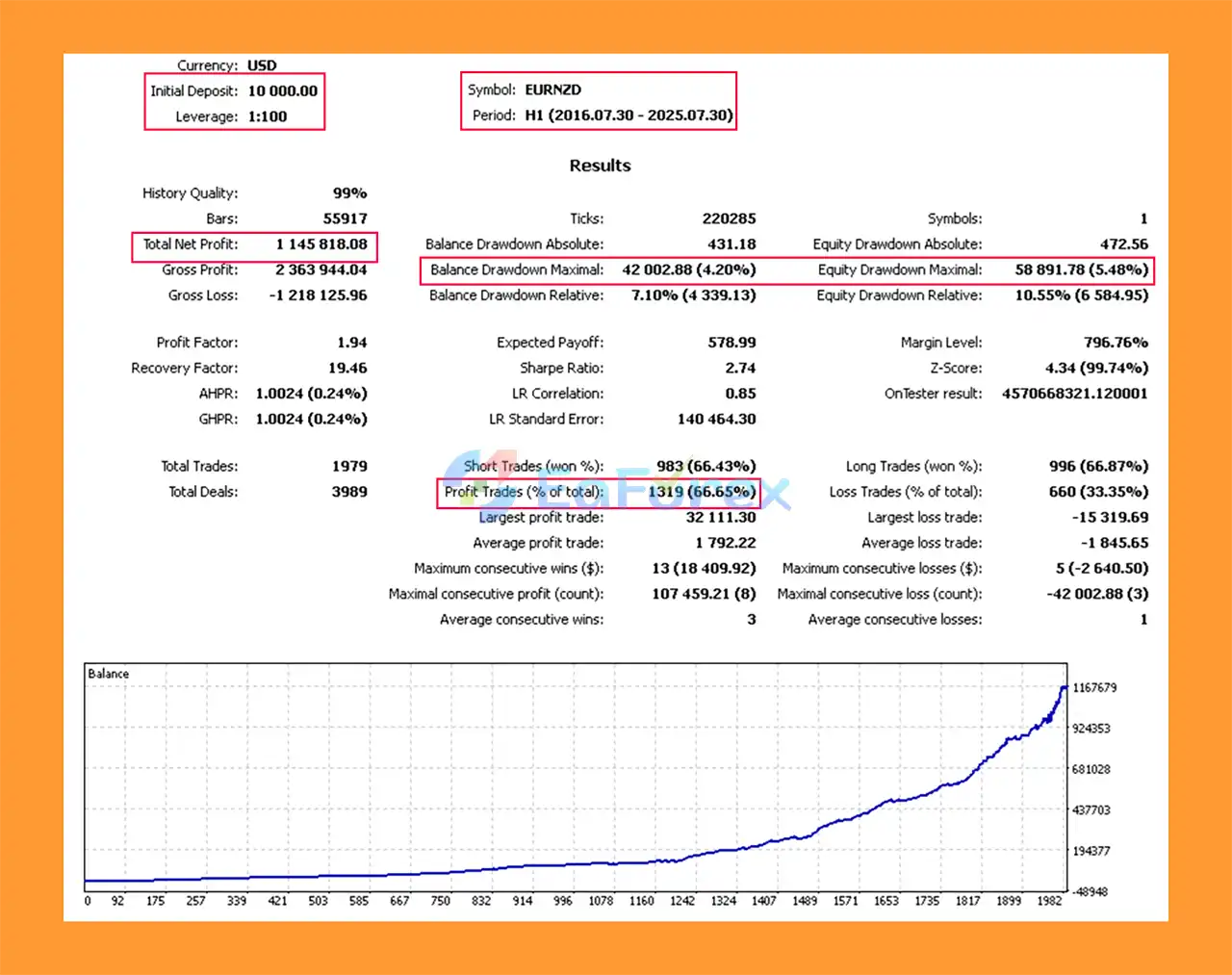
Task: Click the Sharpe Ratio value 2.74
Action: (x=740, y=369)
